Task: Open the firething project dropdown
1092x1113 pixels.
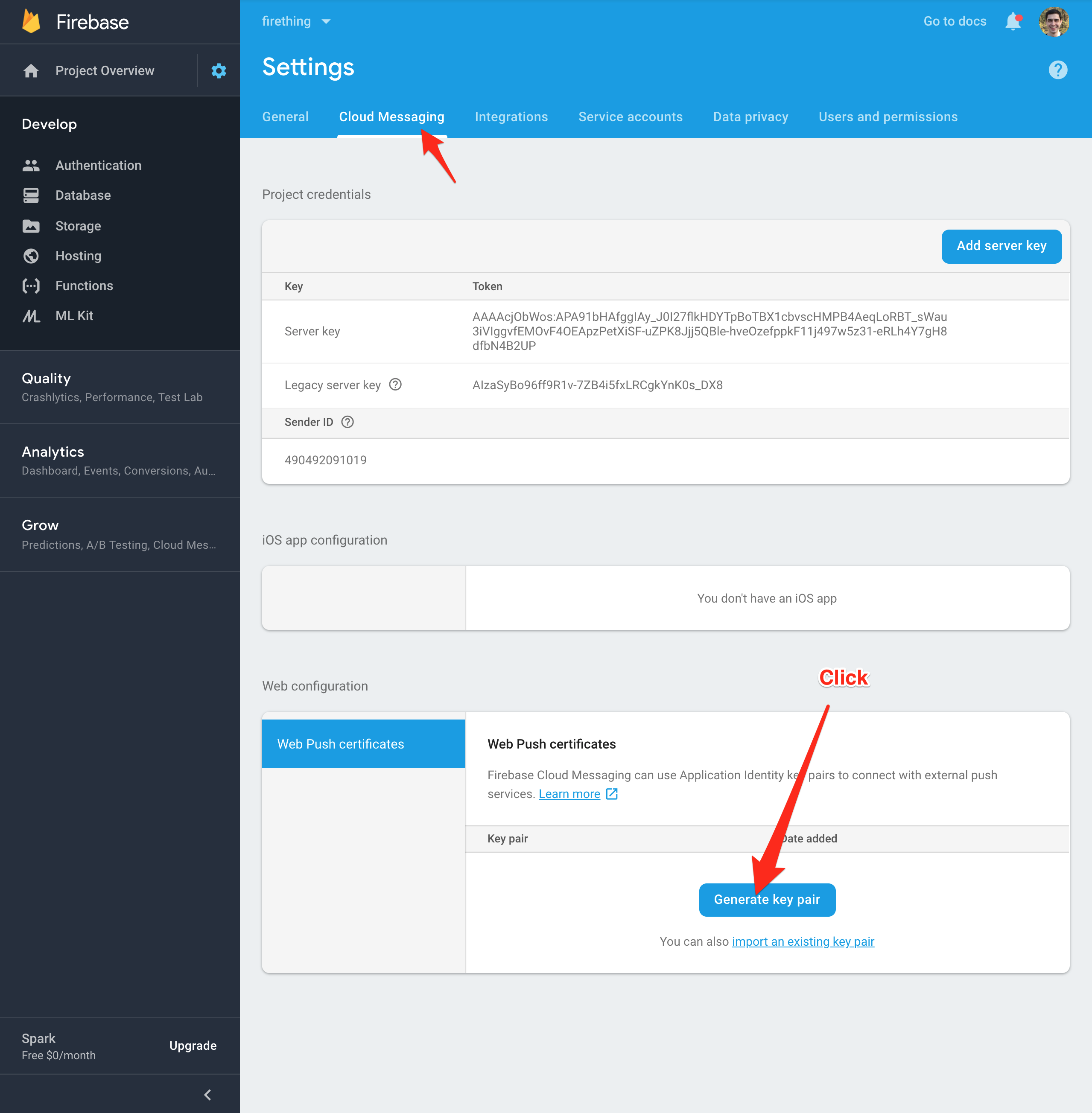Action: click(x=297, y=21)
